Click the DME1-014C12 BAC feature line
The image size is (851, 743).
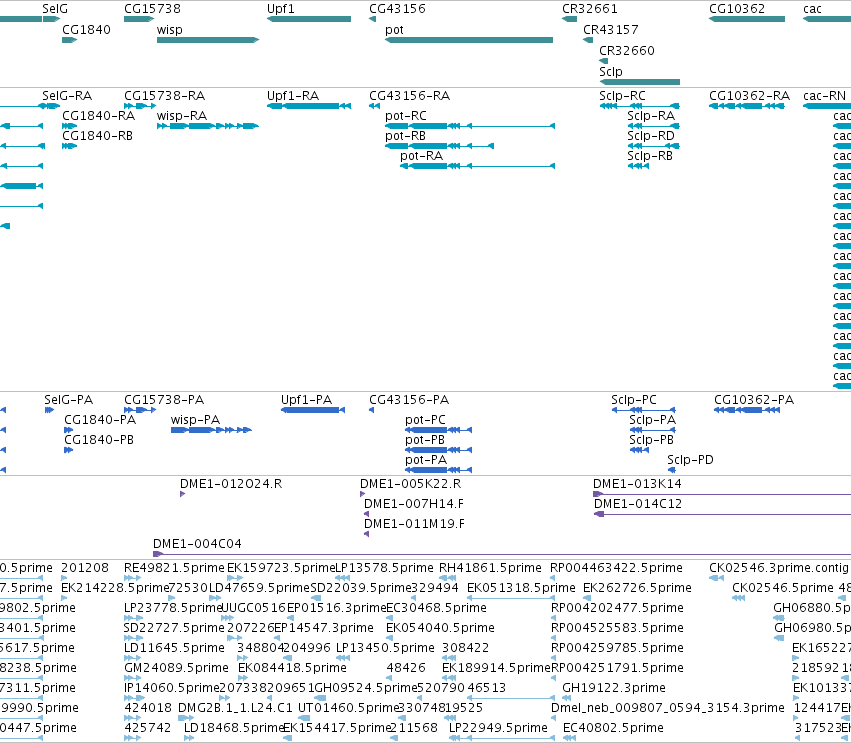coord(722,514)
